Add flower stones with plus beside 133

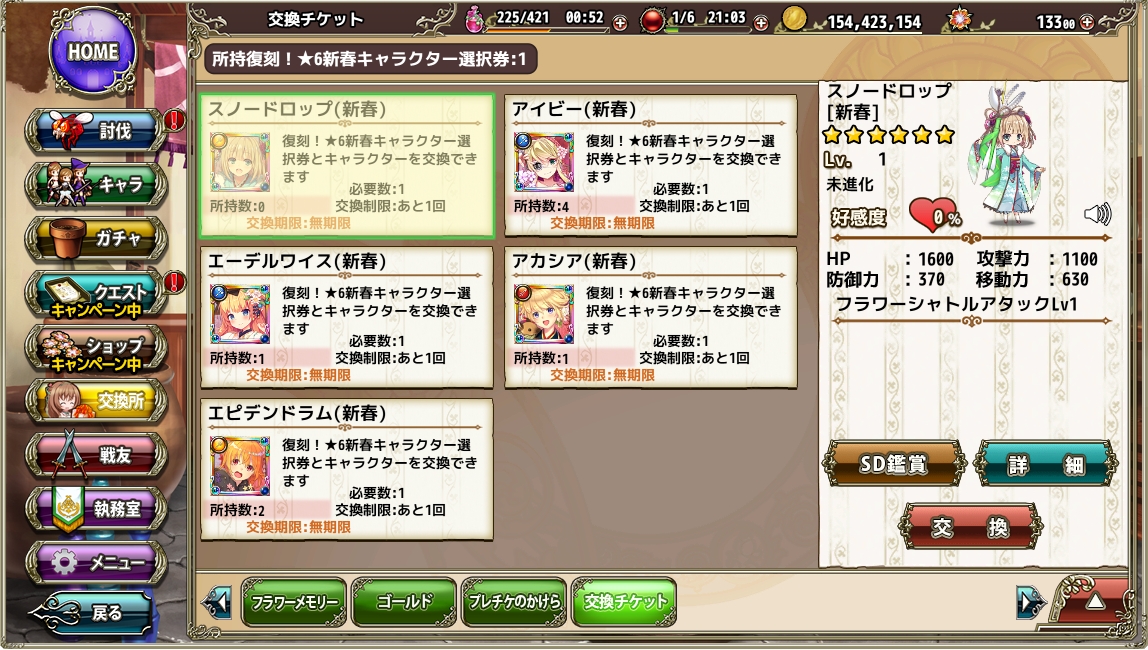click(x=1086, y=22)
